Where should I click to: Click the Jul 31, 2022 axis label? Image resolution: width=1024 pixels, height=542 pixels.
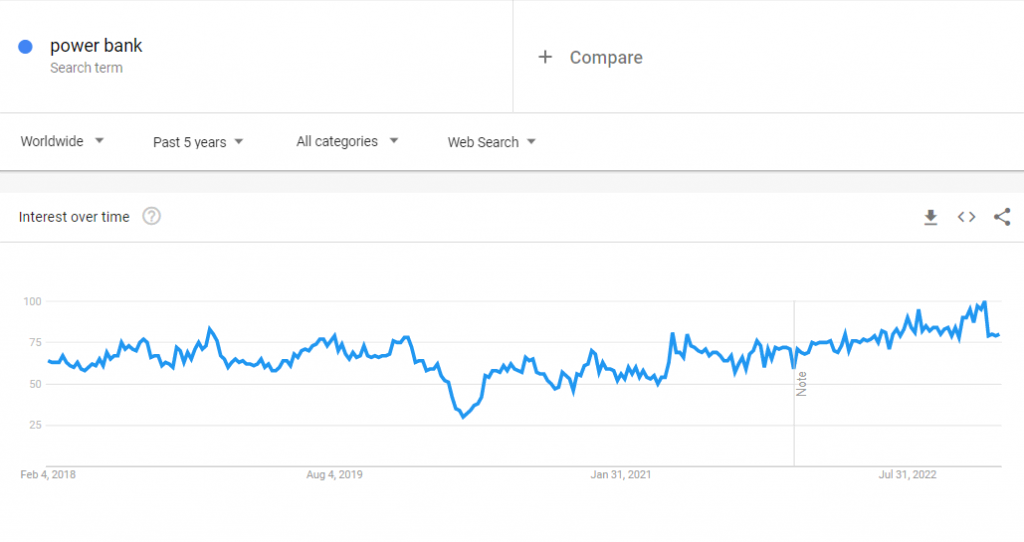pyautogui.click(x=907, y=475)
